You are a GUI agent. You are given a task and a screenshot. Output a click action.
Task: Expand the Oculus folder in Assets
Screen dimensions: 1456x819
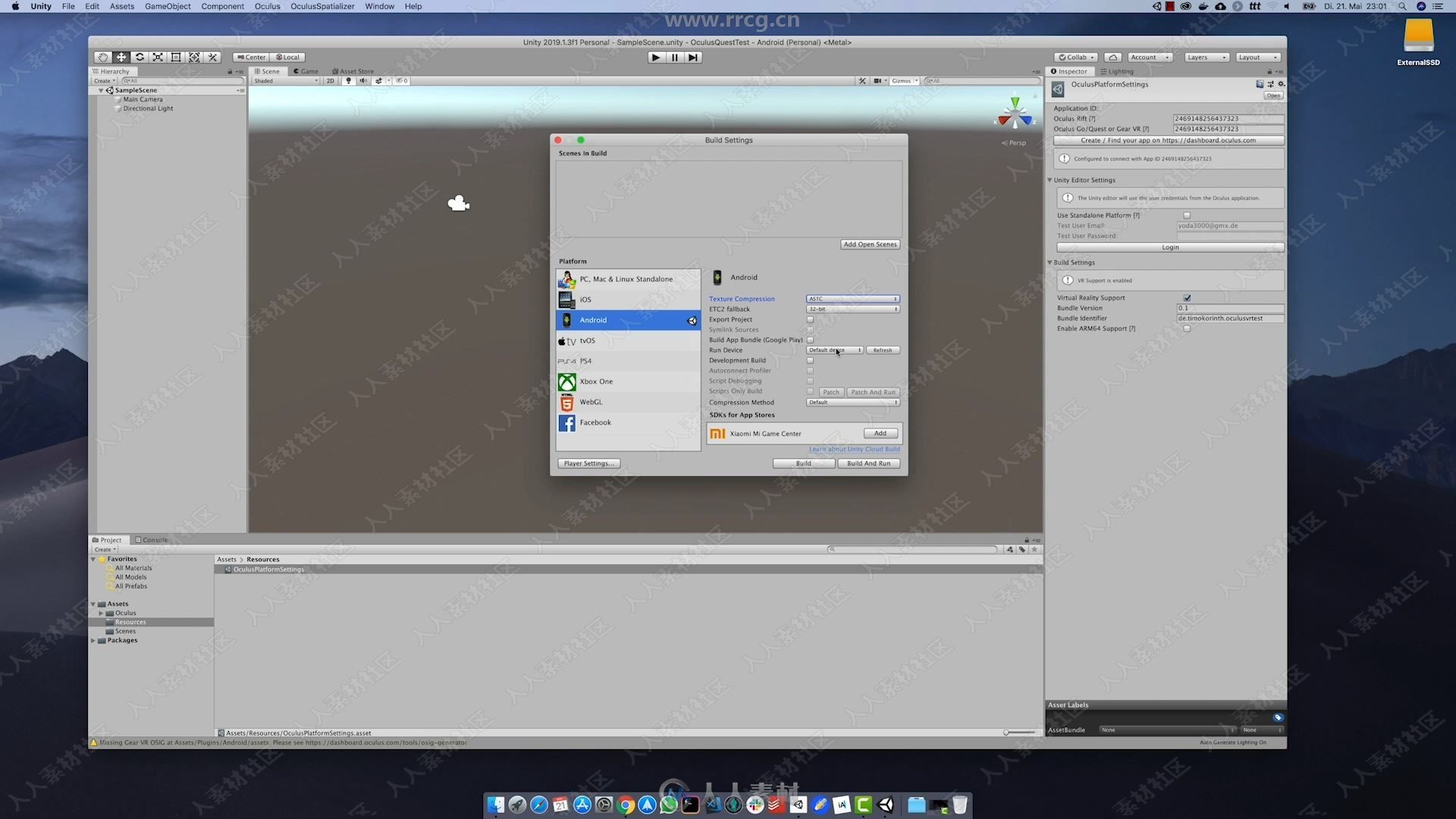[x=101, y=613]
